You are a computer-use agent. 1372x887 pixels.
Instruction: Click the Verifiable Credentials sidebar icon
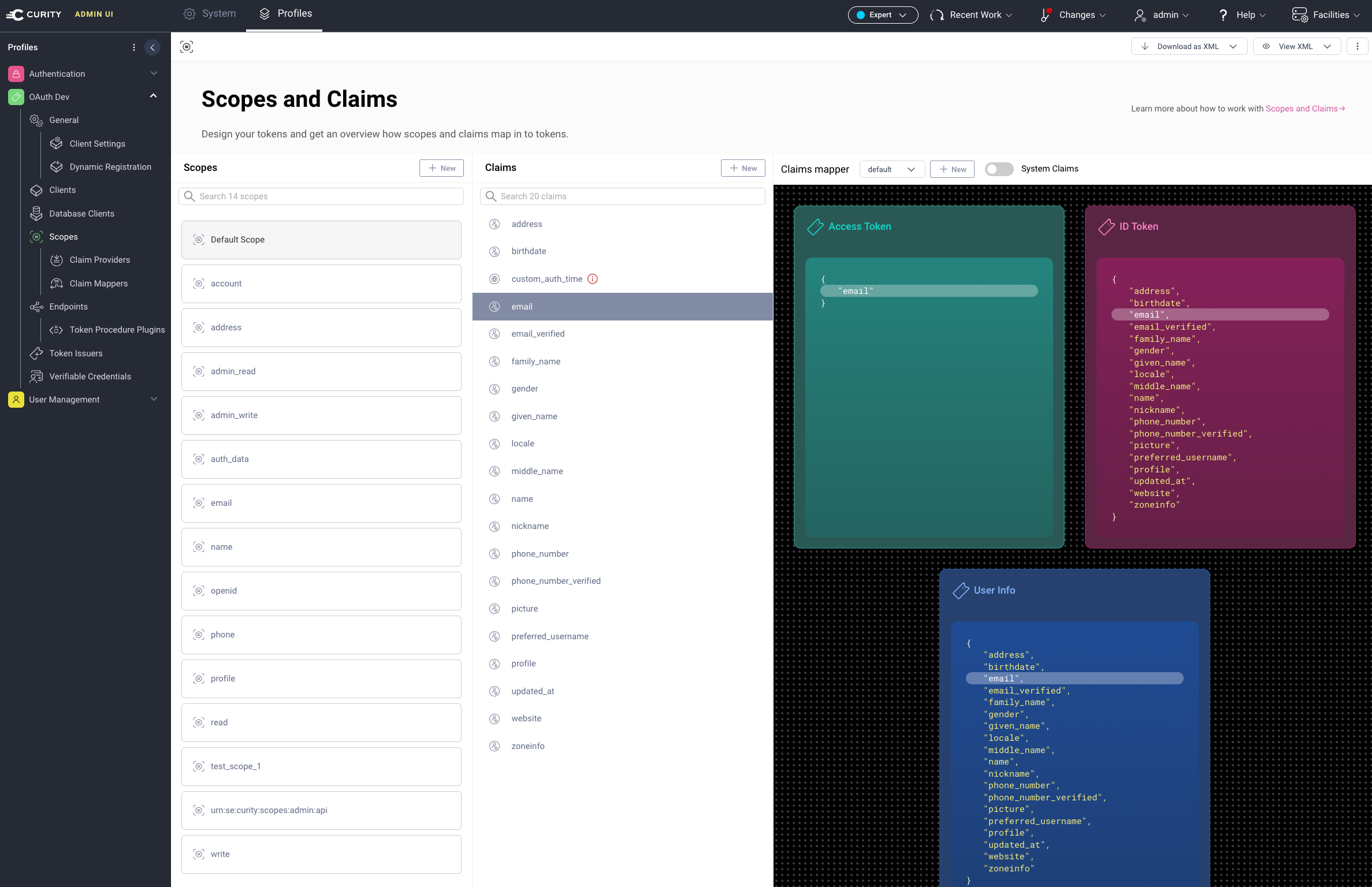pos(36,377)
